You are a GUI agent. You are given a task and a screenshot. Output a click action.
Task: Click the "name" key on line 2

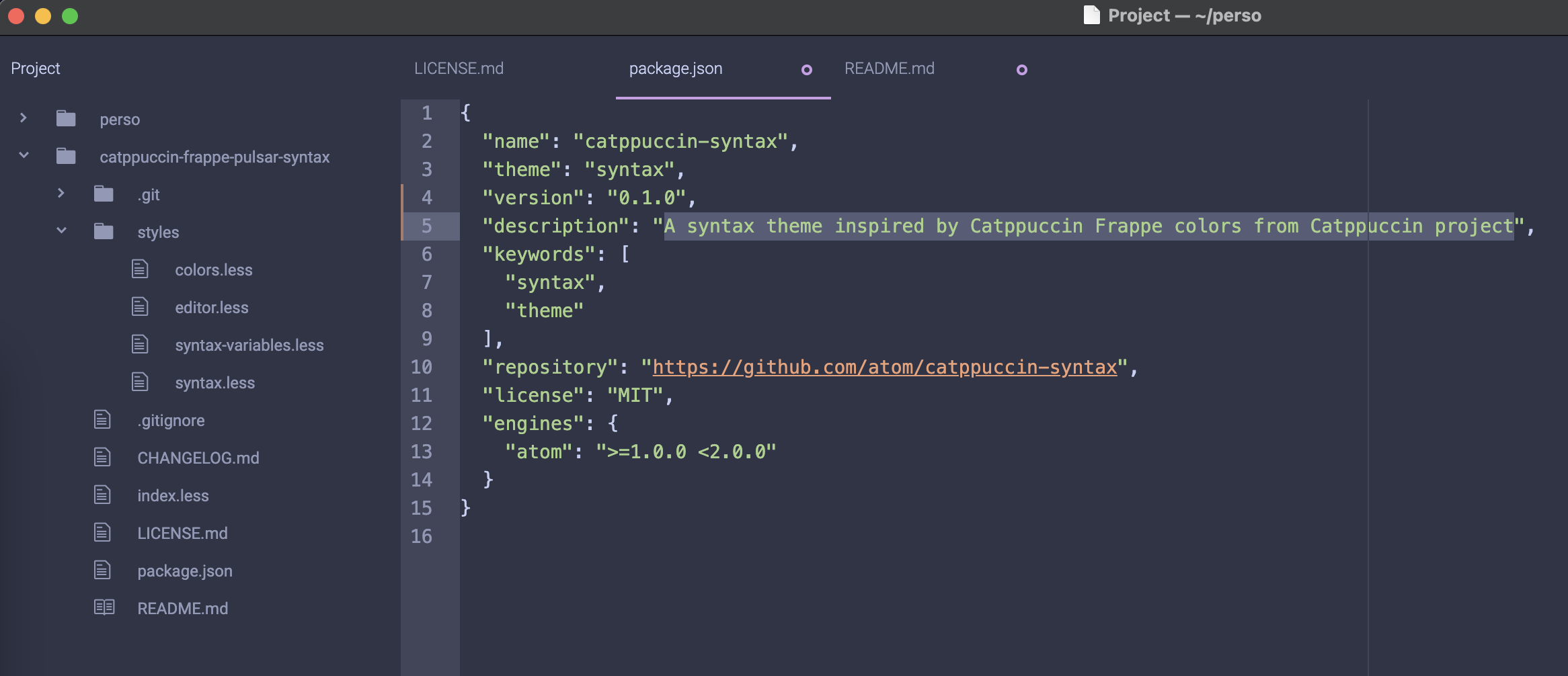[x=516, y=141]
